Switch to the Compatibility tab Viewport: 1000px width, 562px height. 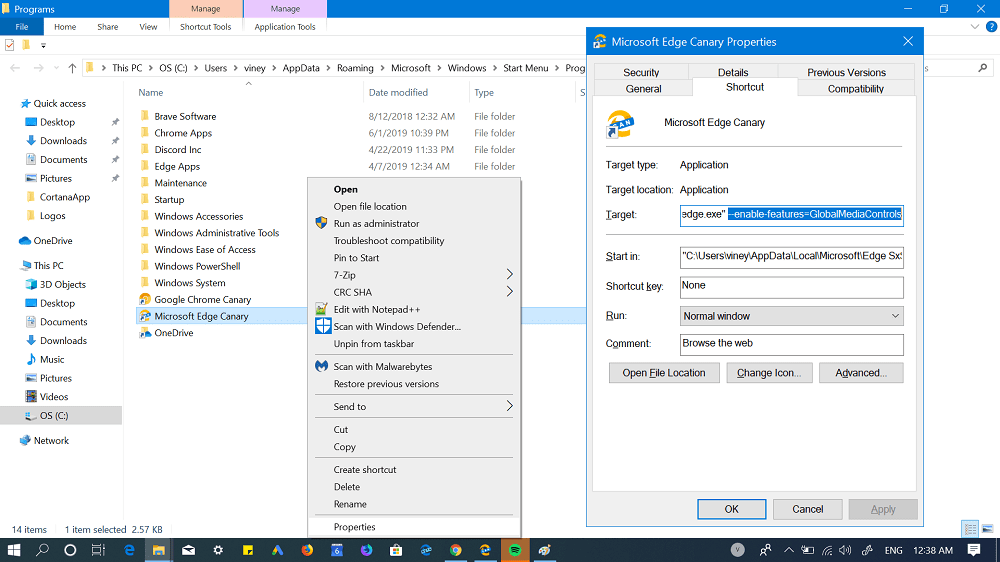pyautogui.click(x=855, y=89)
